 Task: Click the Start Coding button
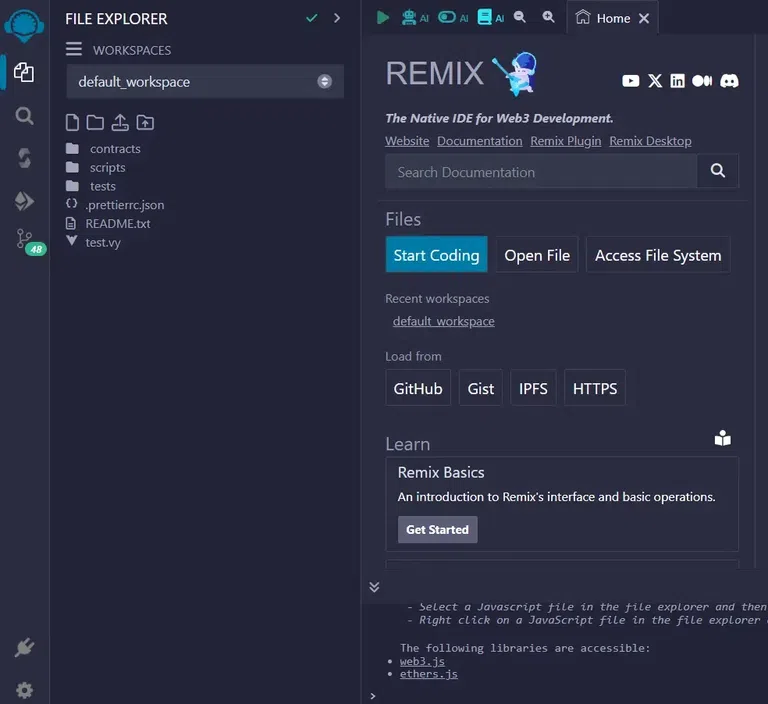click(436, 255)
